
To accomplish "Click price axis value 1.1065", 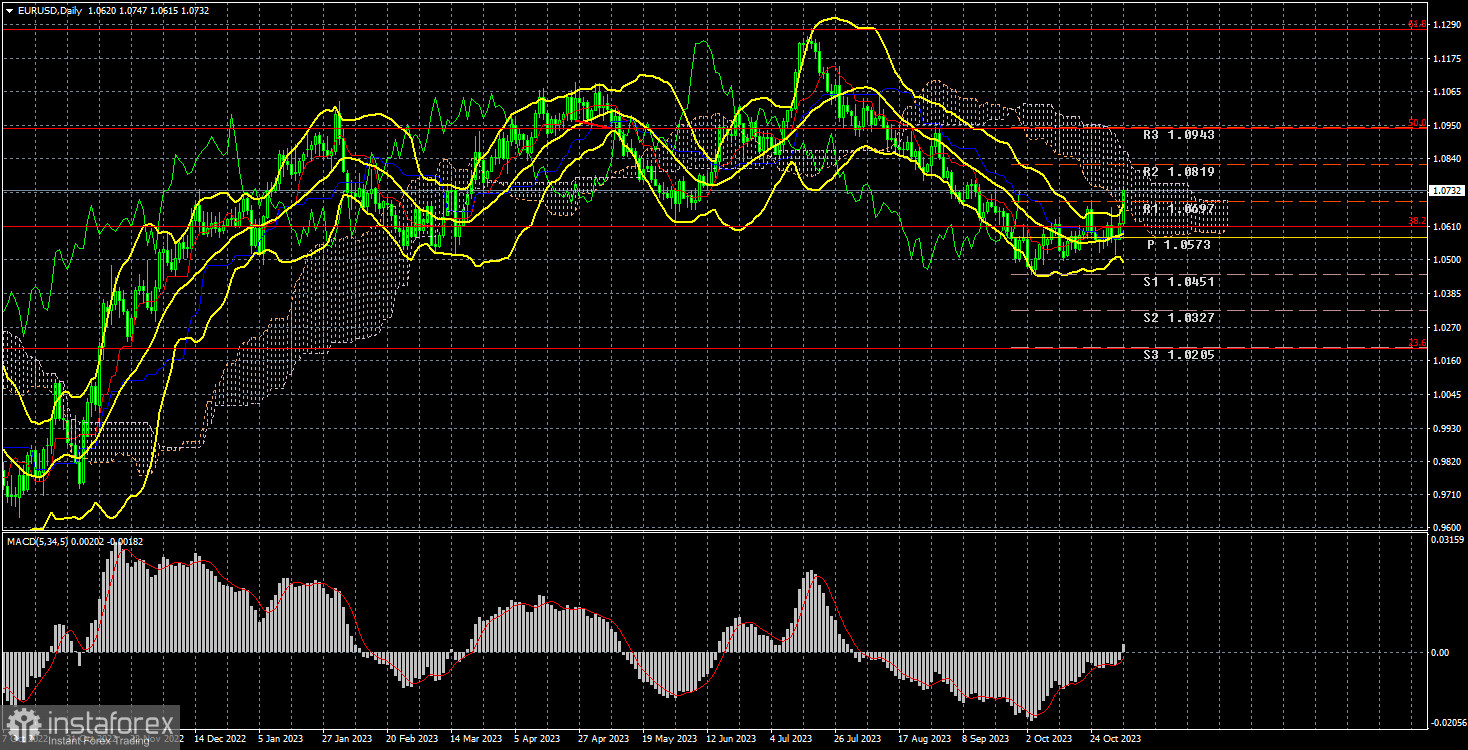I will point(1446,91).
